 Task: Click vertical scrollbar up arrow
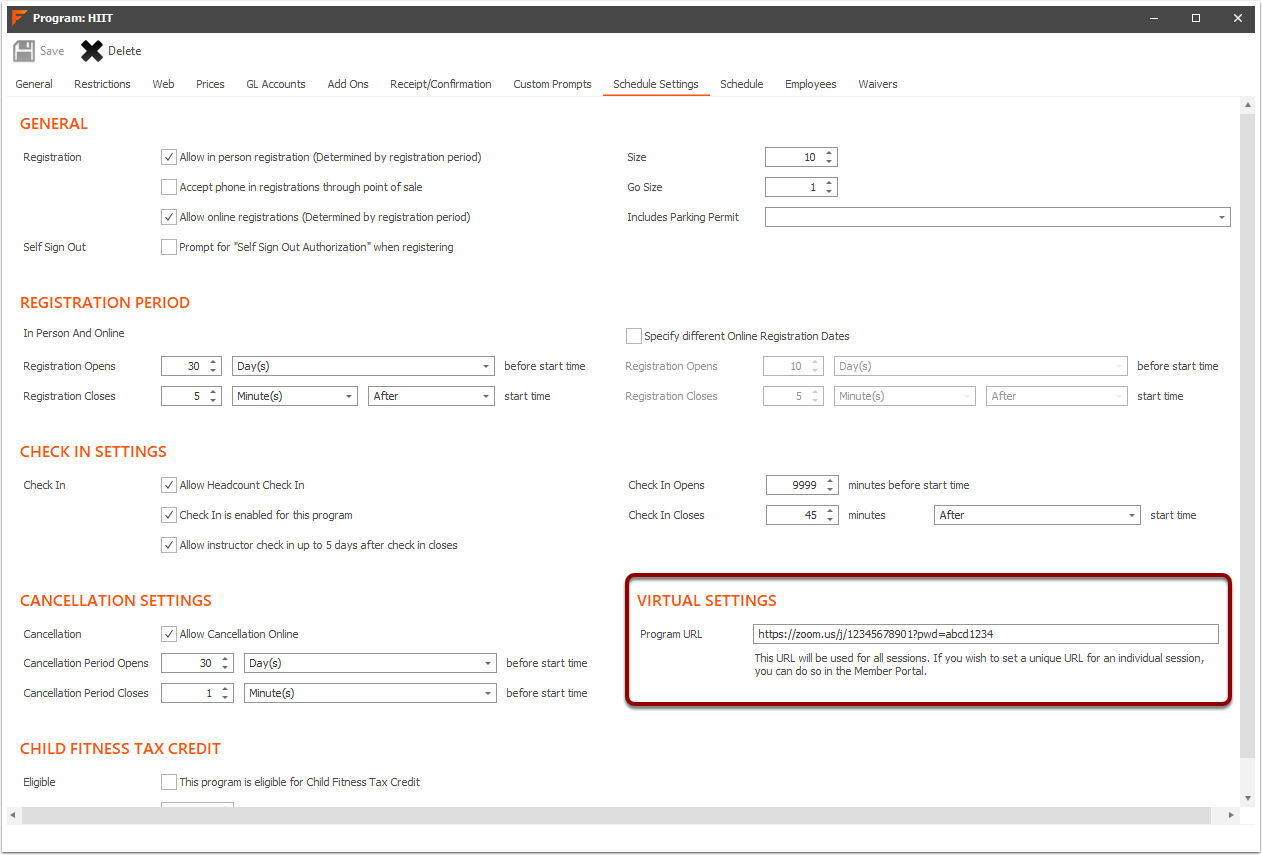click(1247, 104)
